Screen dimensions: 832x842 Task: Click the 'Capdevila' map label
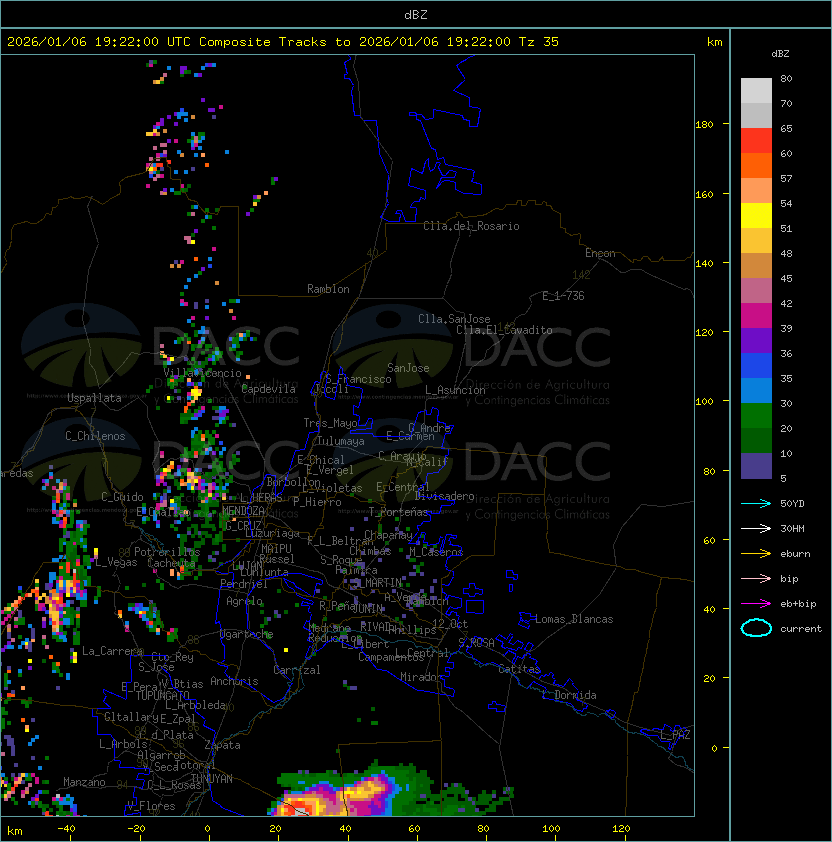(269, 389)
